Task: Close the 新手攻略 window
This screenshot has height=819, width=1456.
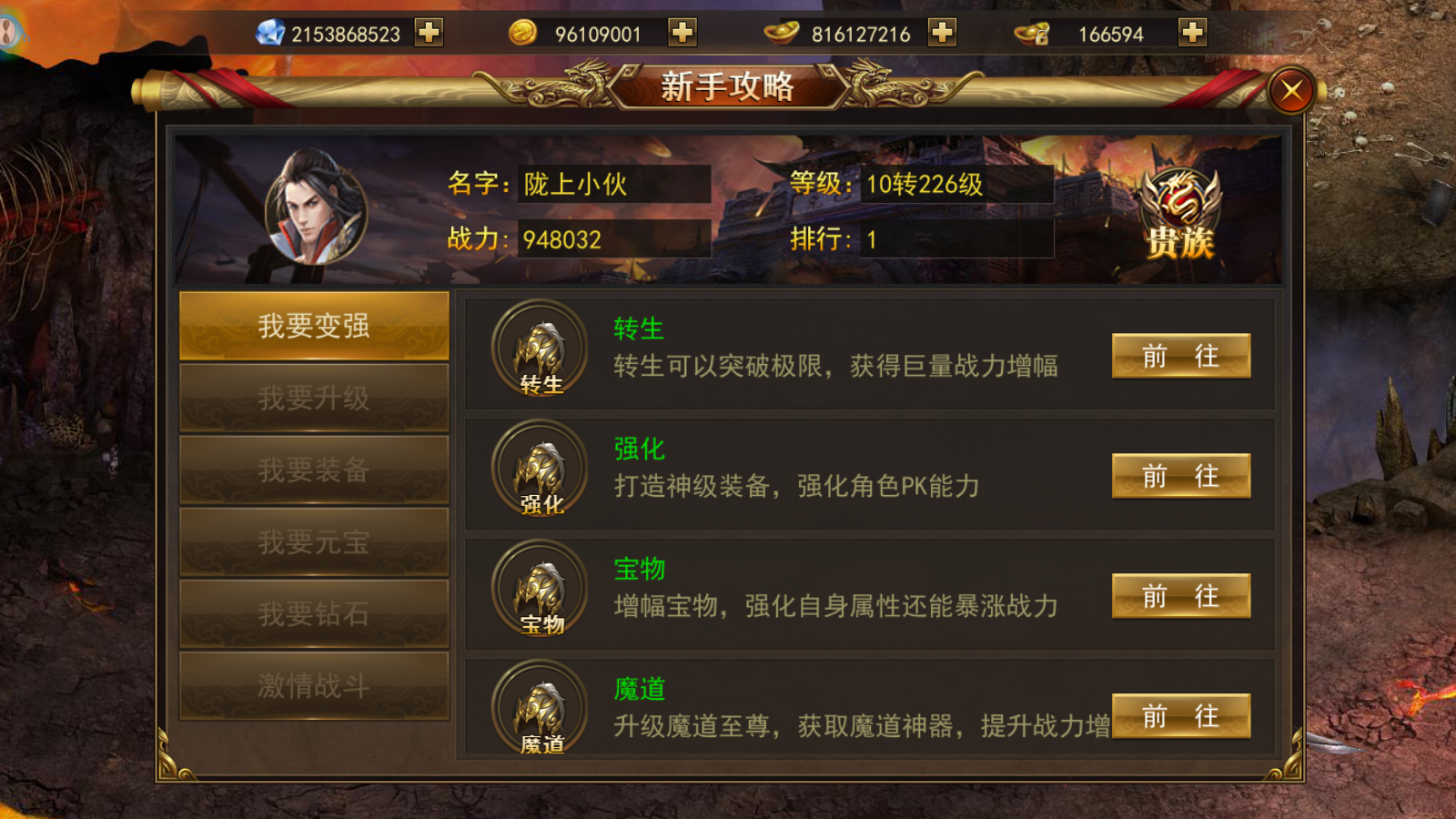Action: tap(1291, 90)
